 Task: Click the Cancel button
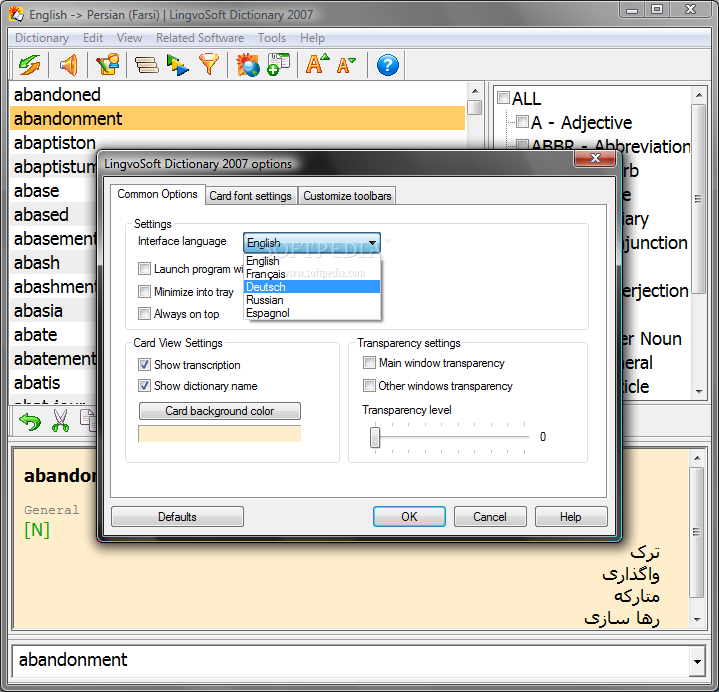(x=490, y=517)
